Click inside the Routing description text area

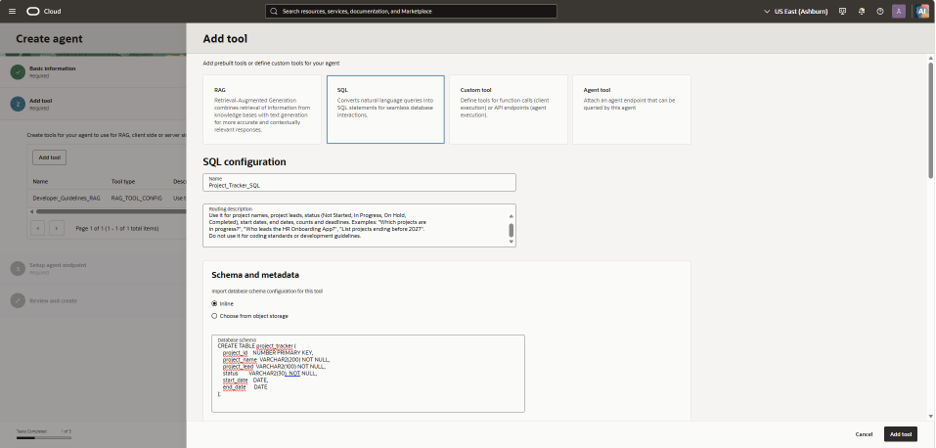359,226
